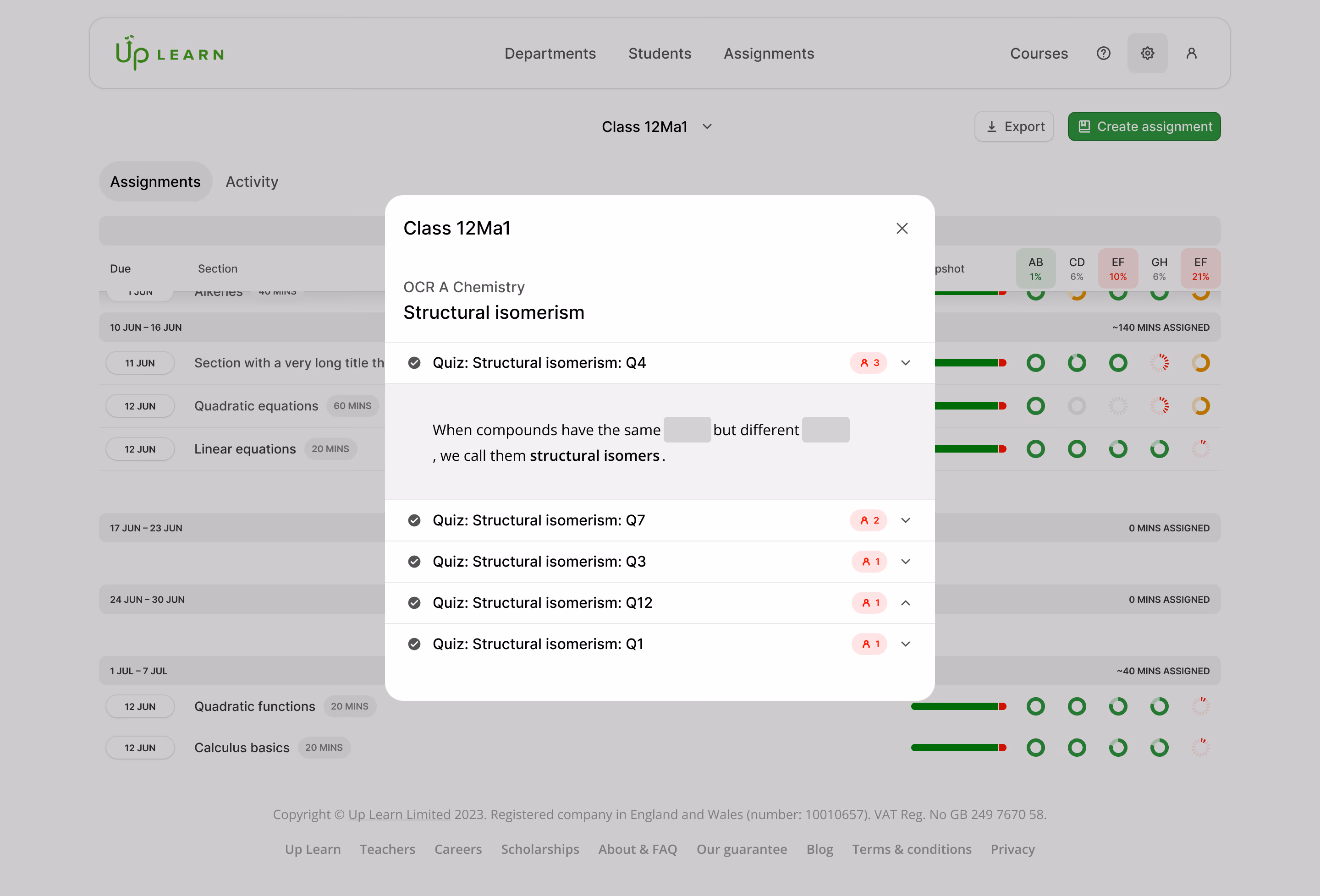Image resolution: width=1320 pixels, height=896 pixels.
Task: Expand Quiz: Structural isomerism: Q1
Action: tap(906, 644)
